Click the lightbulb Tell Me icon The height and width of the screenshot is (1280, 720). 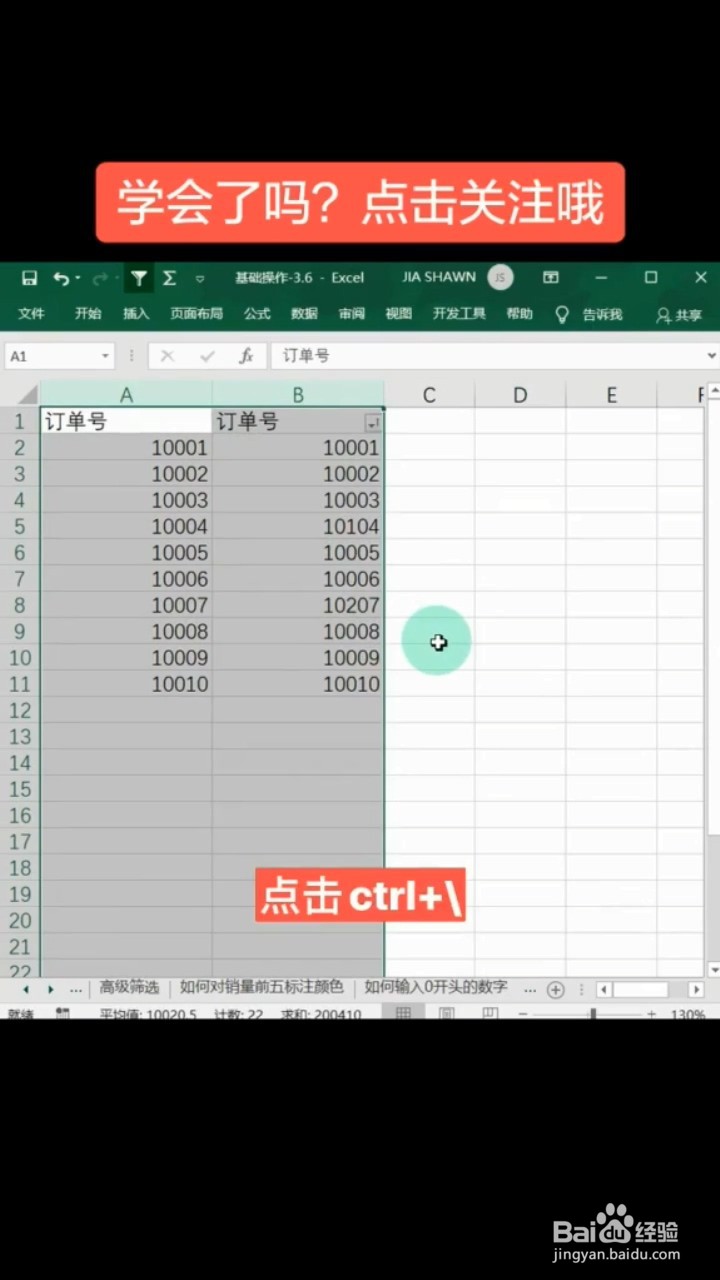coord(562,315)
